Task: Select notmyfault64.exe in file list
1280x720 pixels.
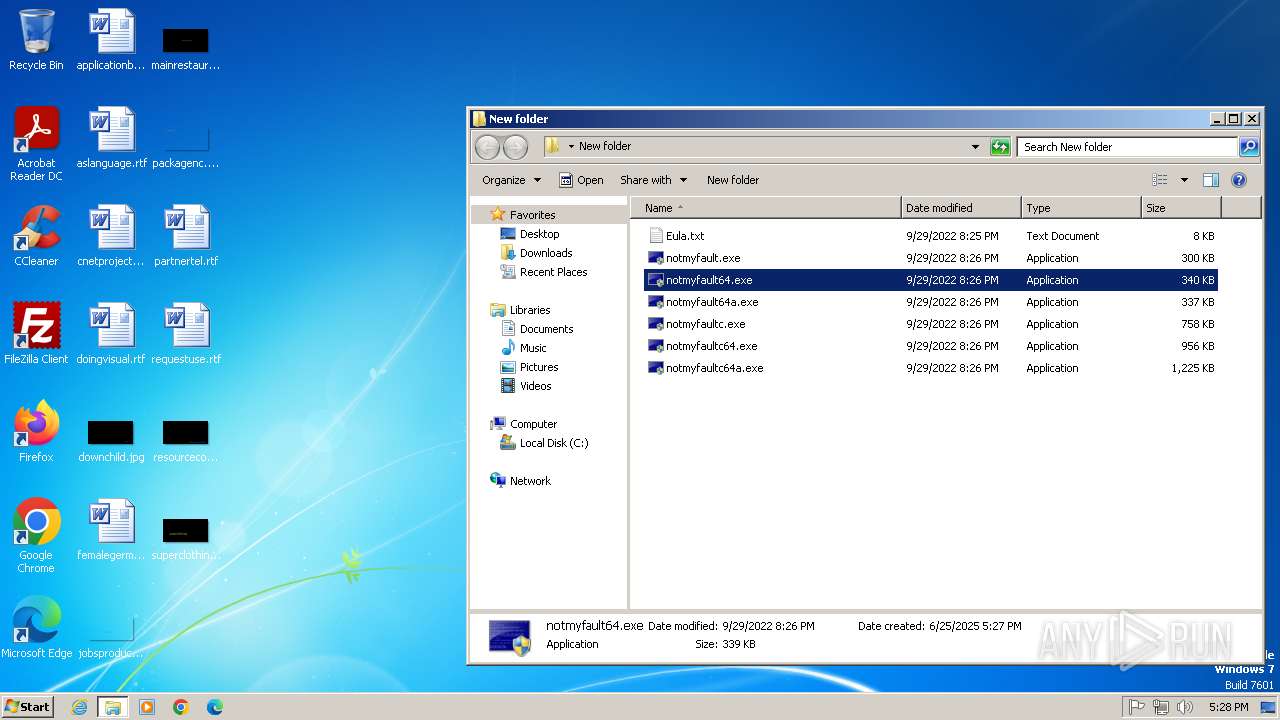Action: 931,280
